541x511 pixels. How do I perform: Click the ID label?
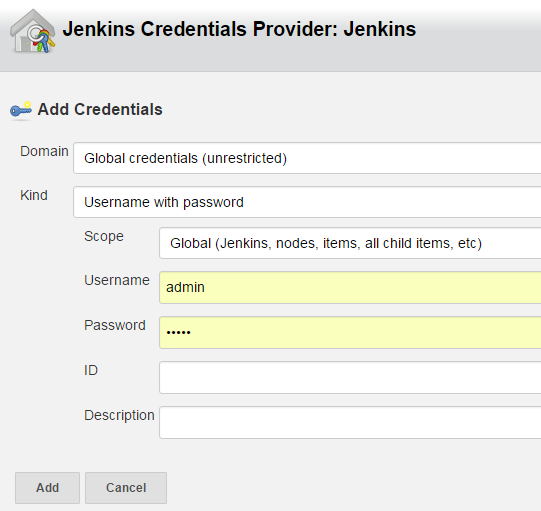(x=91, y=370)
